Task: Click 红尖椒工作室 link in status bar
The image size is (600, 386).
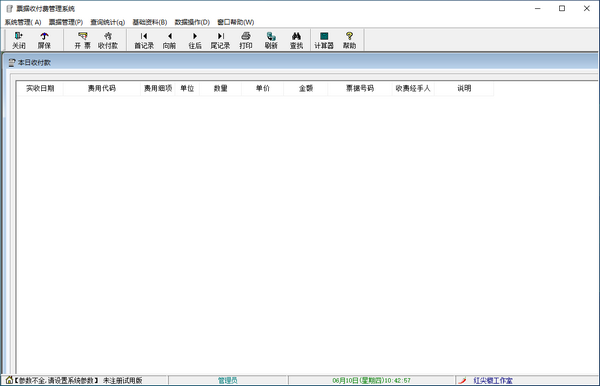Action: 493,380
